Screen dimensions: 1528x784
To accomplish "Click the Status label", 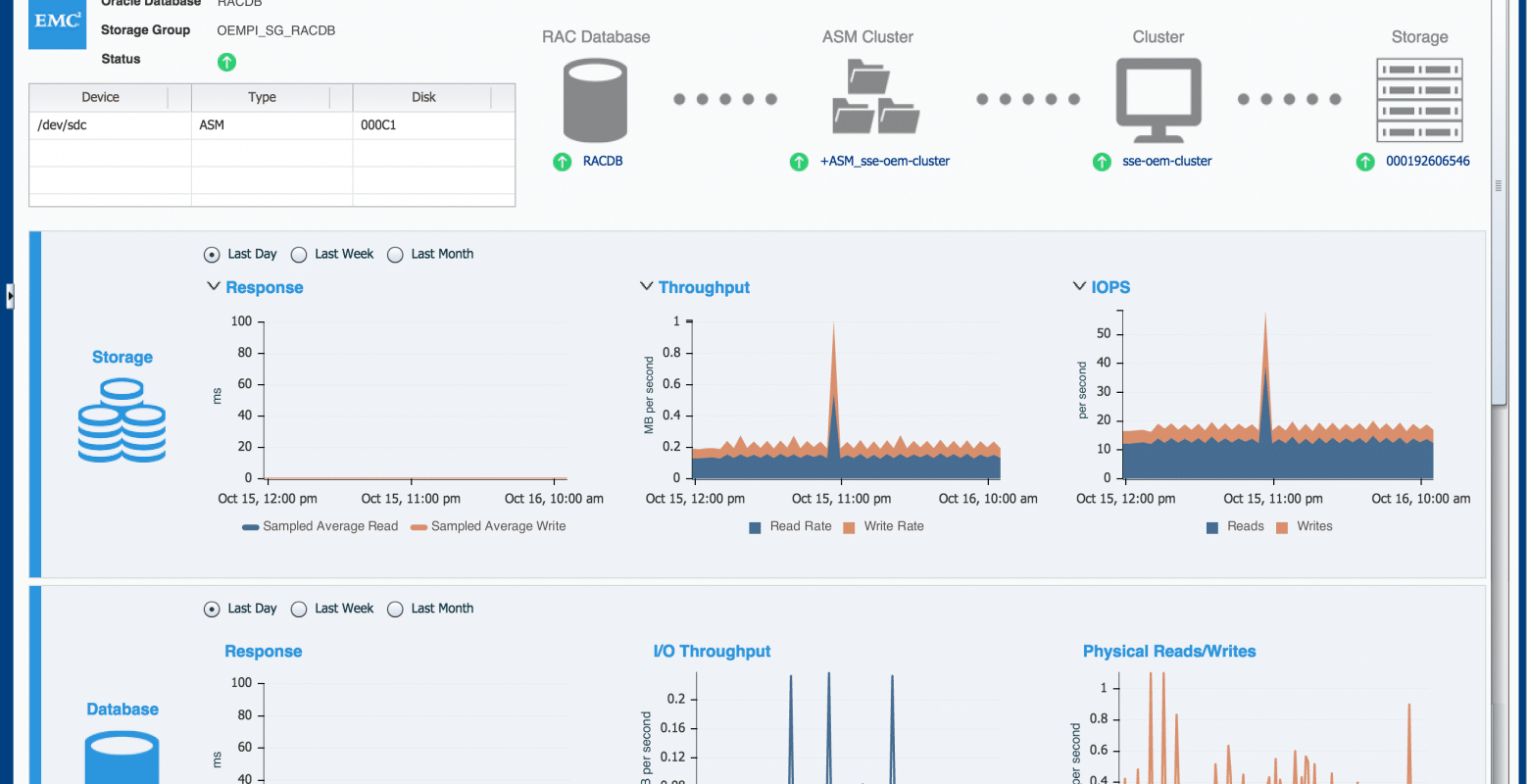I will 121,60.
